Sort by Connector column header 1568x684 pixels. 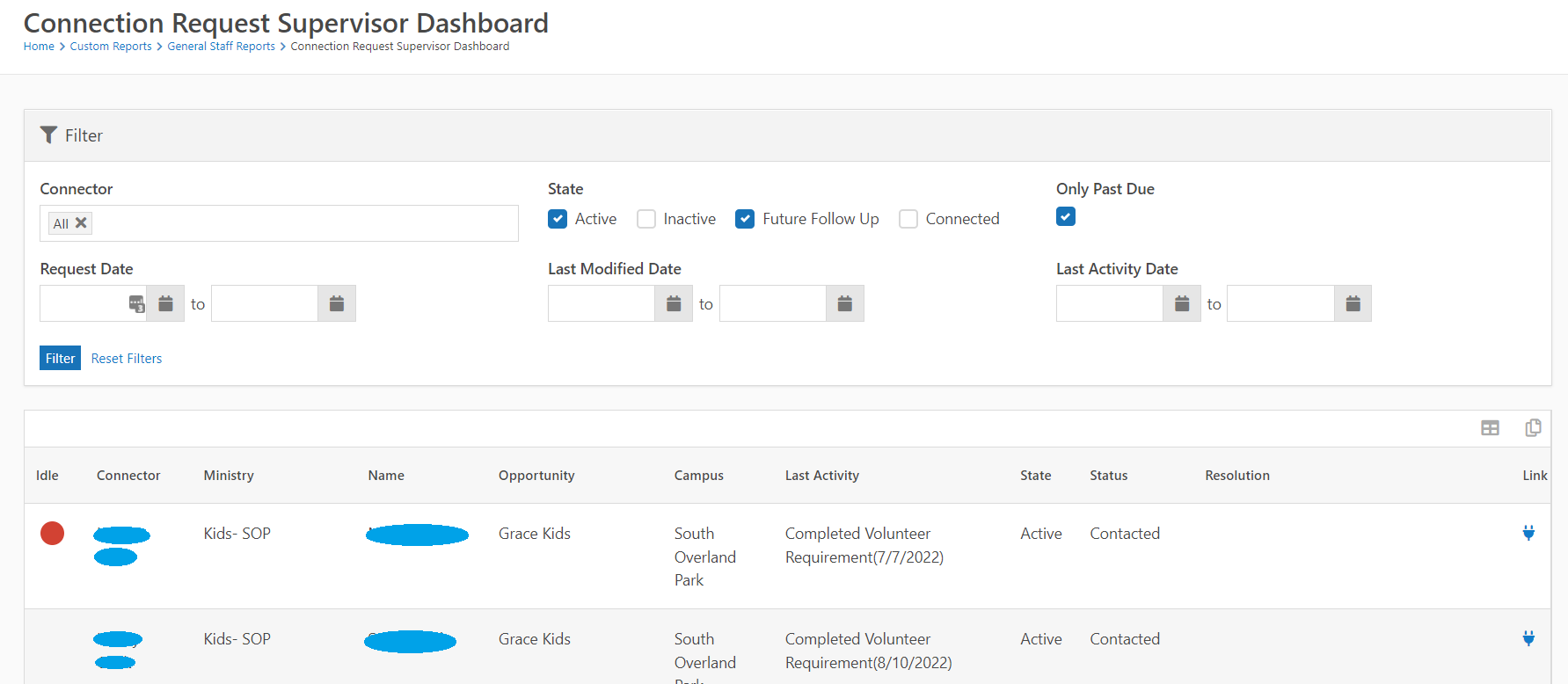(128, 476)
